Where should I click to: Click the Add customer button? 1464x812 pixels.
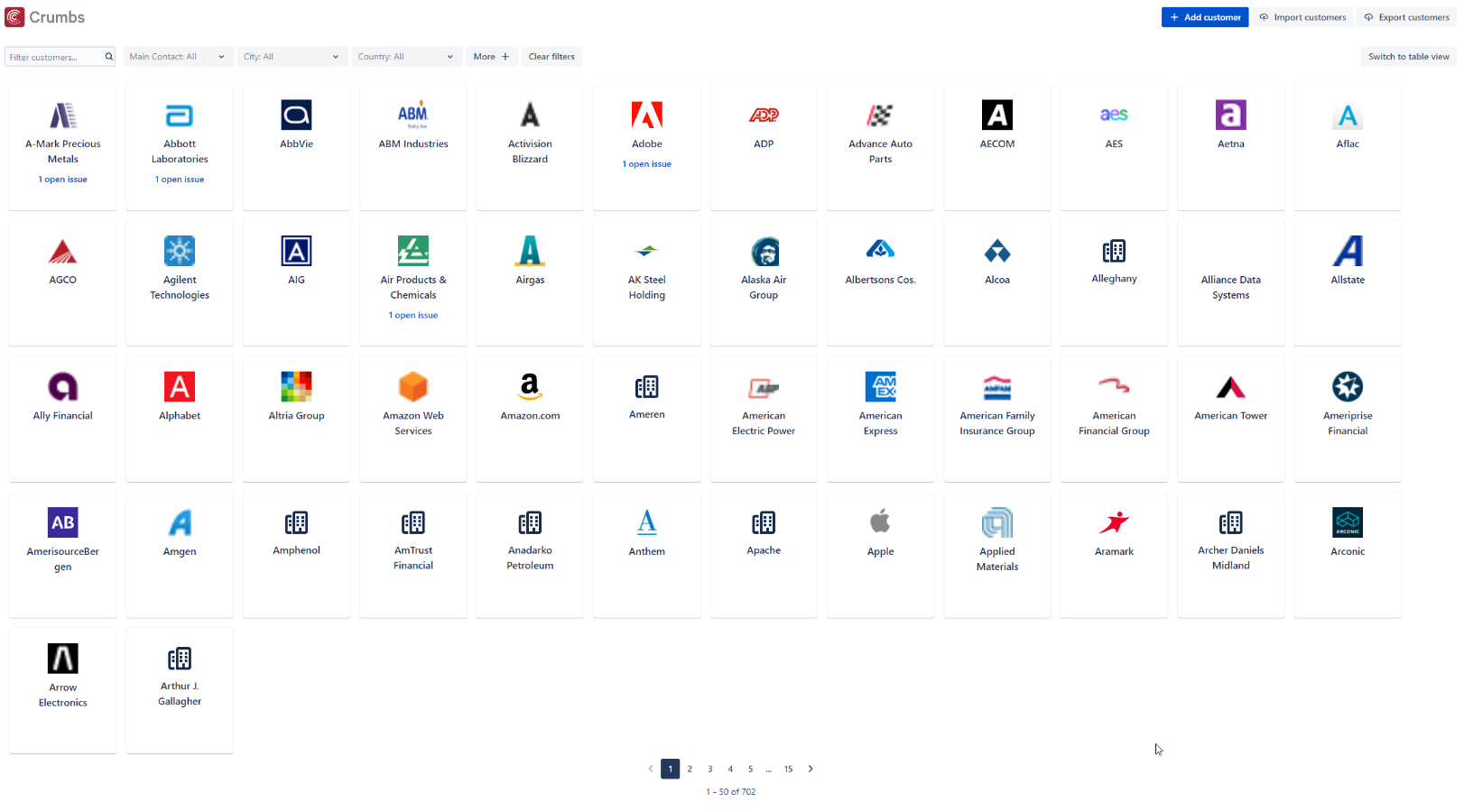tap(1205, 17)
